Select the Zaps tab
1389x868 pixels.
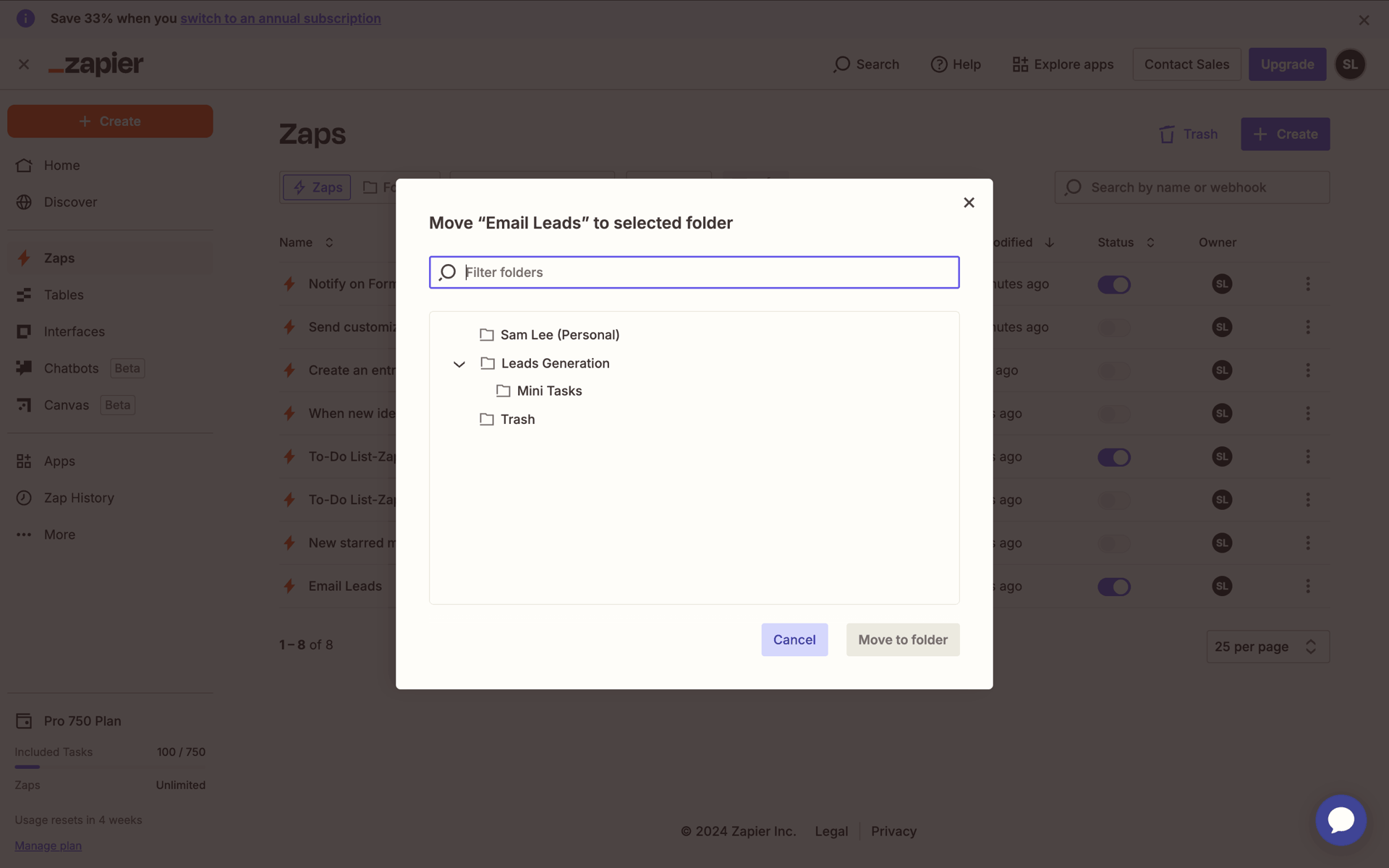(317, 187)
